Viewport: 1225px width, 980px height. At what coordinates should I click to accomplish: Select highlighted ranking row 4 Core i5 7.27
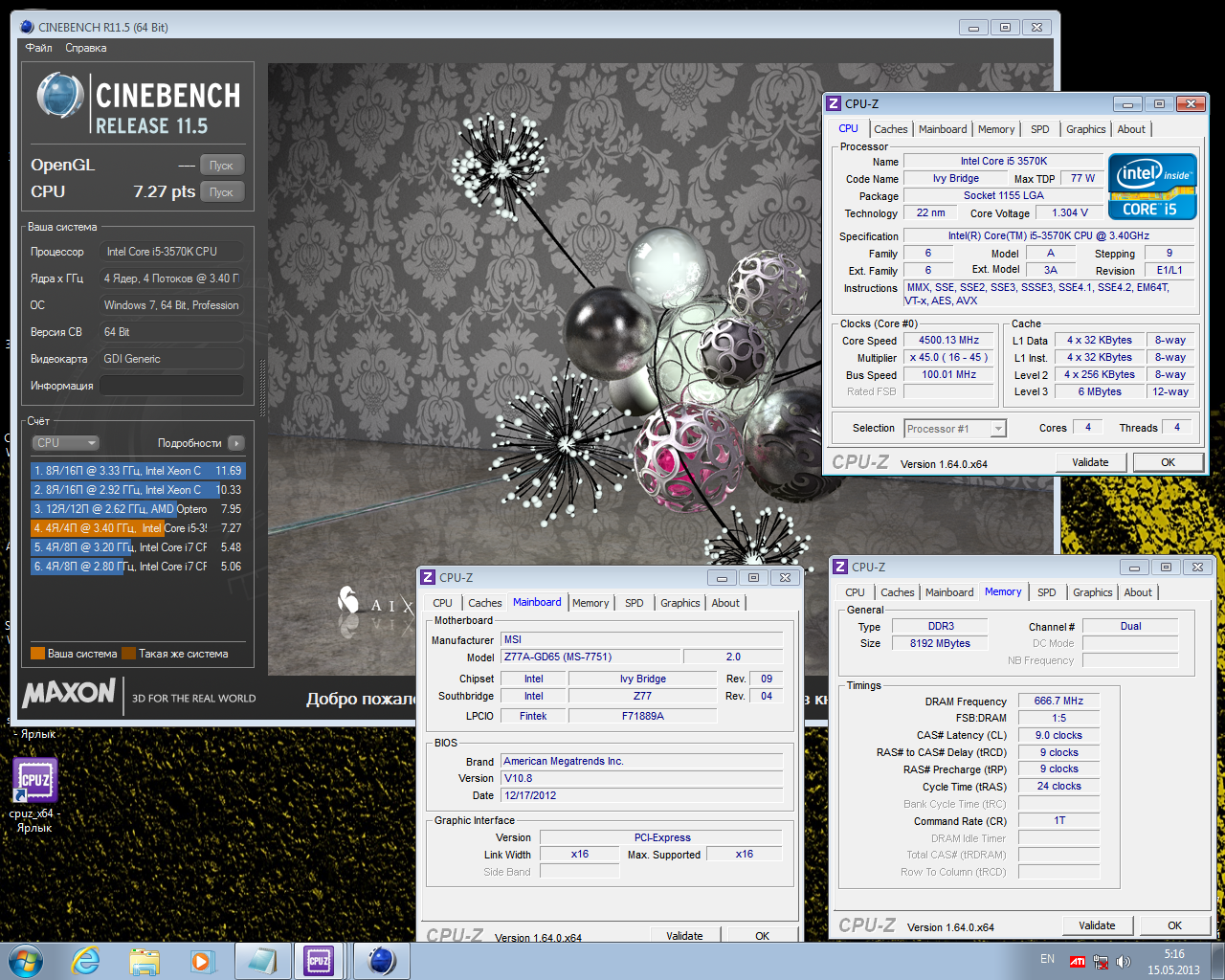[x=138, y=528]
